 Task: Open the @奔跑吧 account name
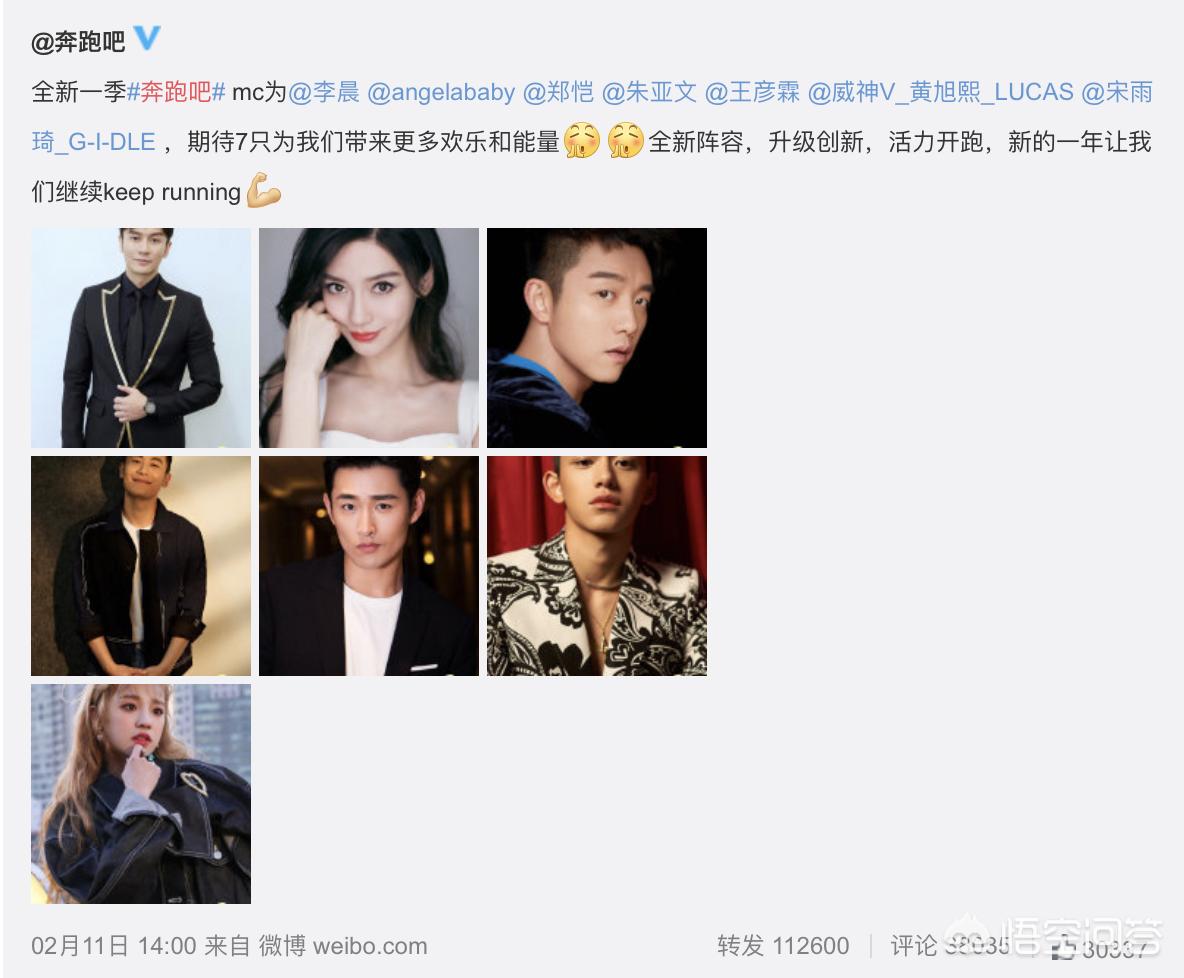tap(79, 41)
